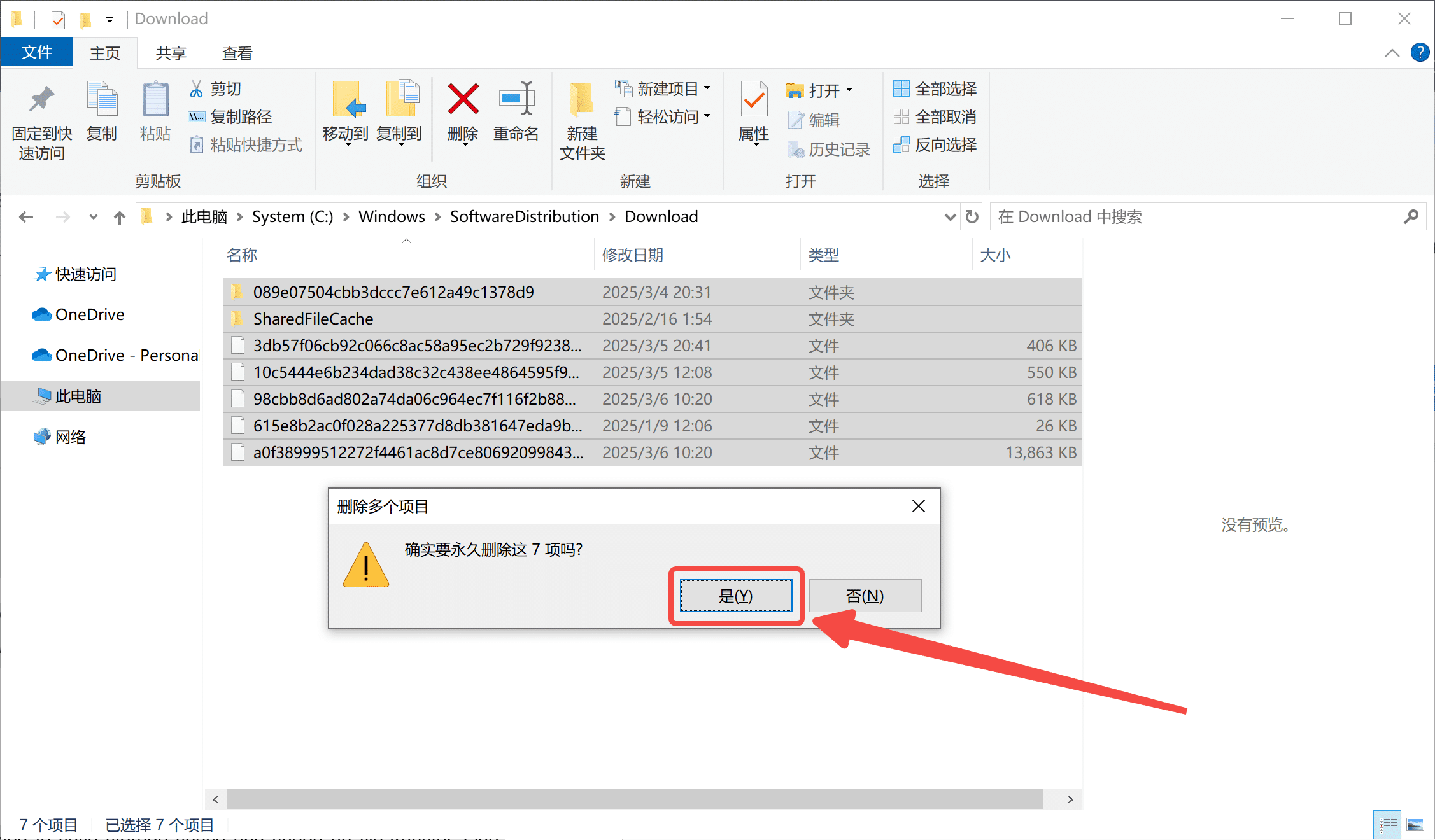This screenshot has width=1435, height=840.
Task: Switch to details view icon
Action: (1387, 825)
